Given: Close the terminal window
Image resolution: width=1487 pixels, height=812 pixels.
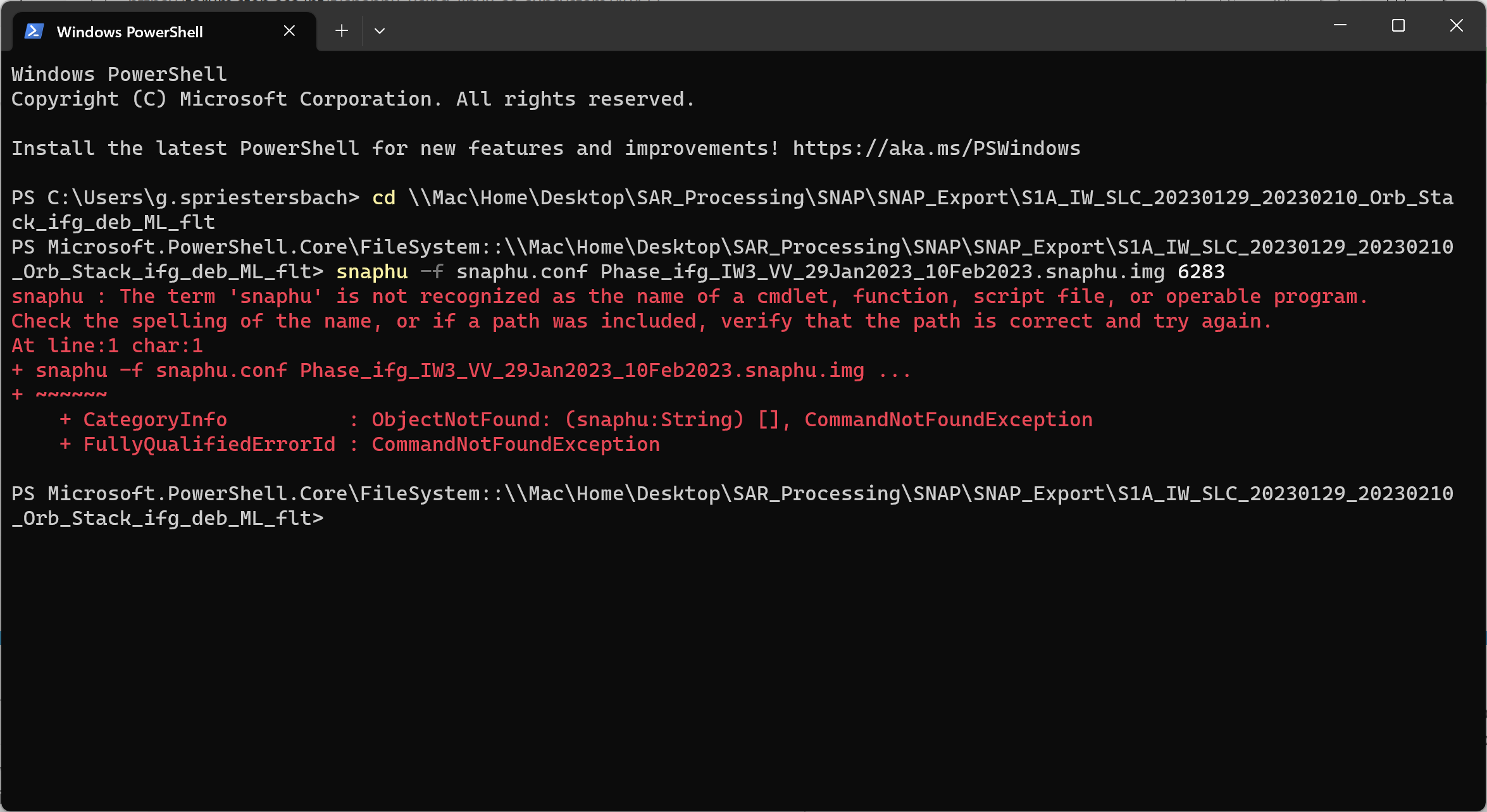Looking at the screenshot, I should [x=1457, y=25].
